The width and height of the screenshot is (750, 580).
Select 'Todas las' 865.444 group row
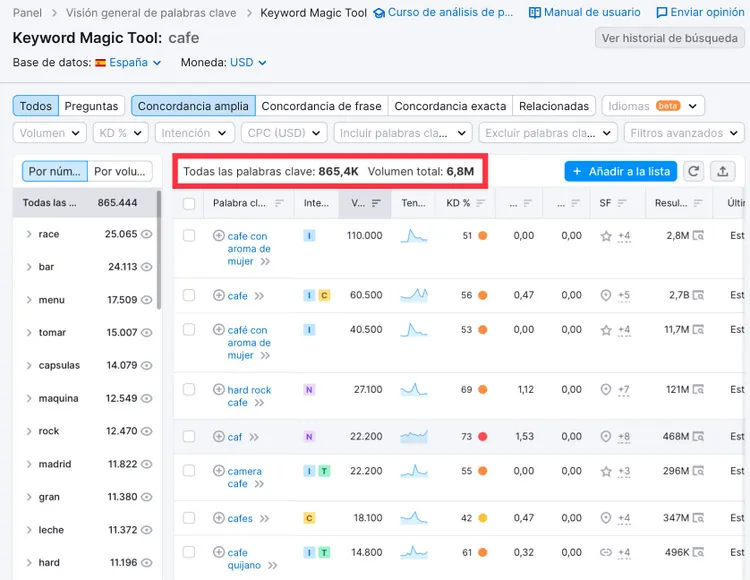click(84, 203)
